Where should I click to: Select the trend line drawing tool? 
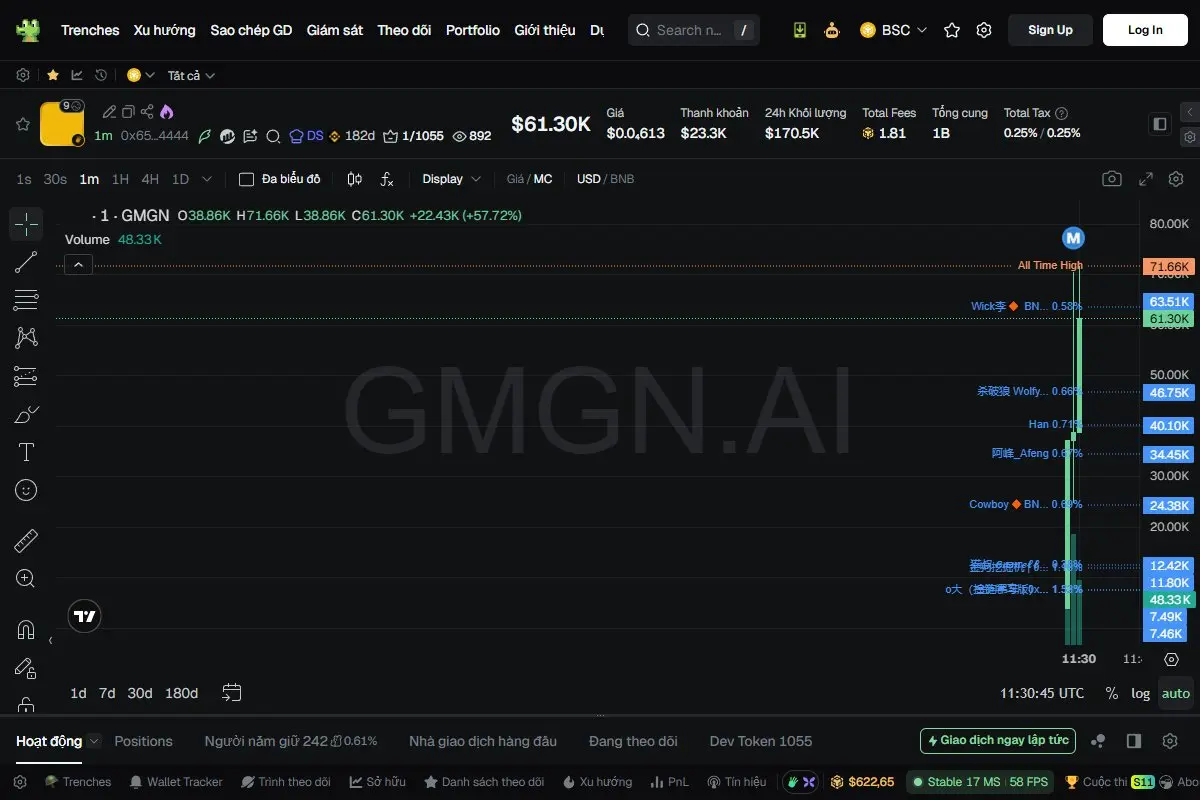[26, 262]
